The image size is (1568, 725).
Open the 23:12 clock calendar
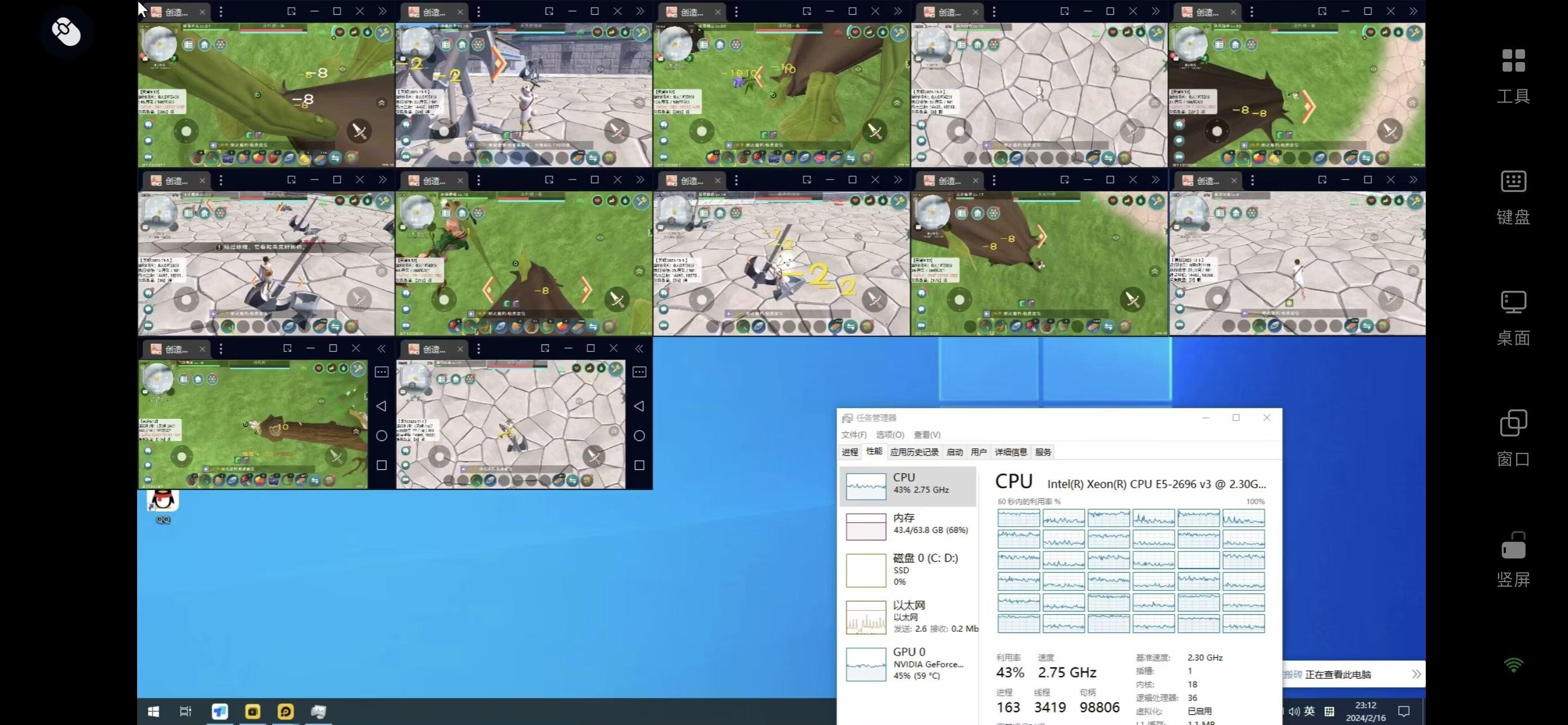[1365, 711]
